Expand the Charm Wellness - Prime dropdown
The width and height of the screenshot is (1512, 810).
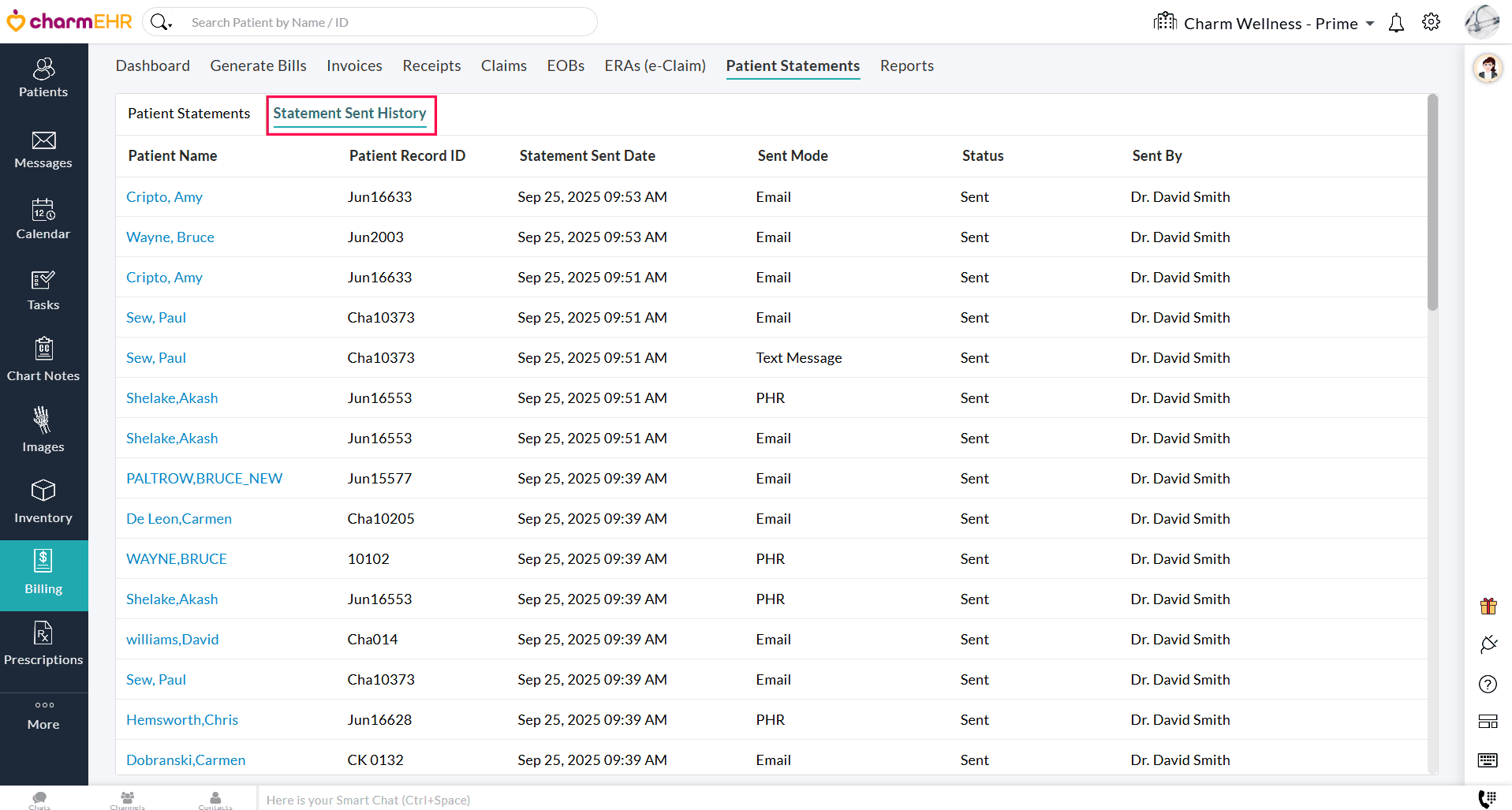[1370, 24]
